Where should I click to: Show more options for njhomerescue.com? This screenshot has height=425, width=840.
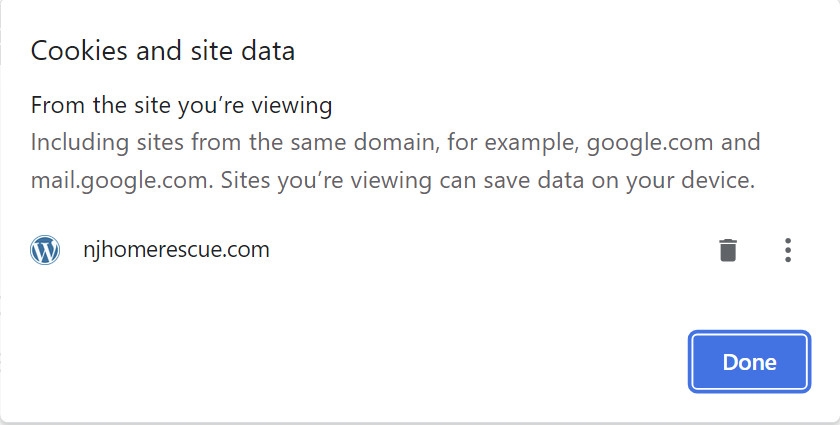pyautogui.click(x=788, y=250)
